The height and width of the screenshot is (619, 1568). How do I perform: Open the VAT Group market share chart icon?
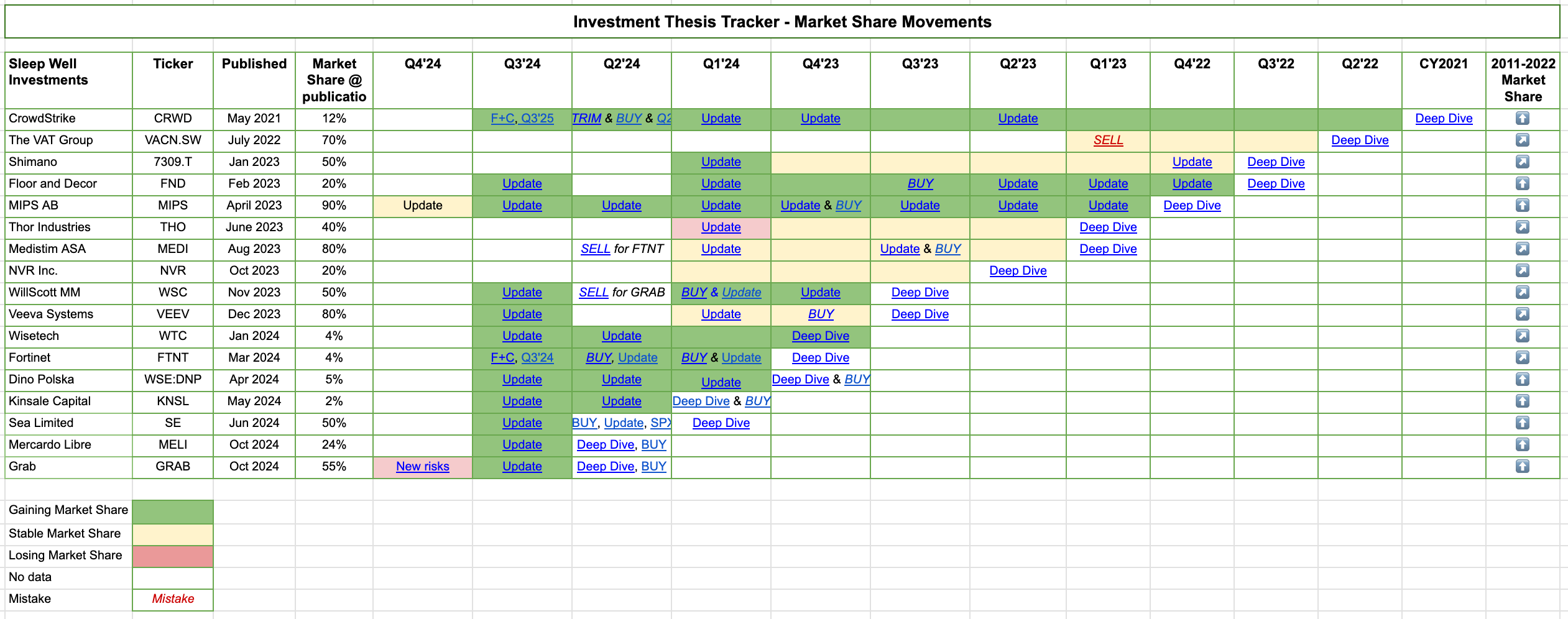1522,140
